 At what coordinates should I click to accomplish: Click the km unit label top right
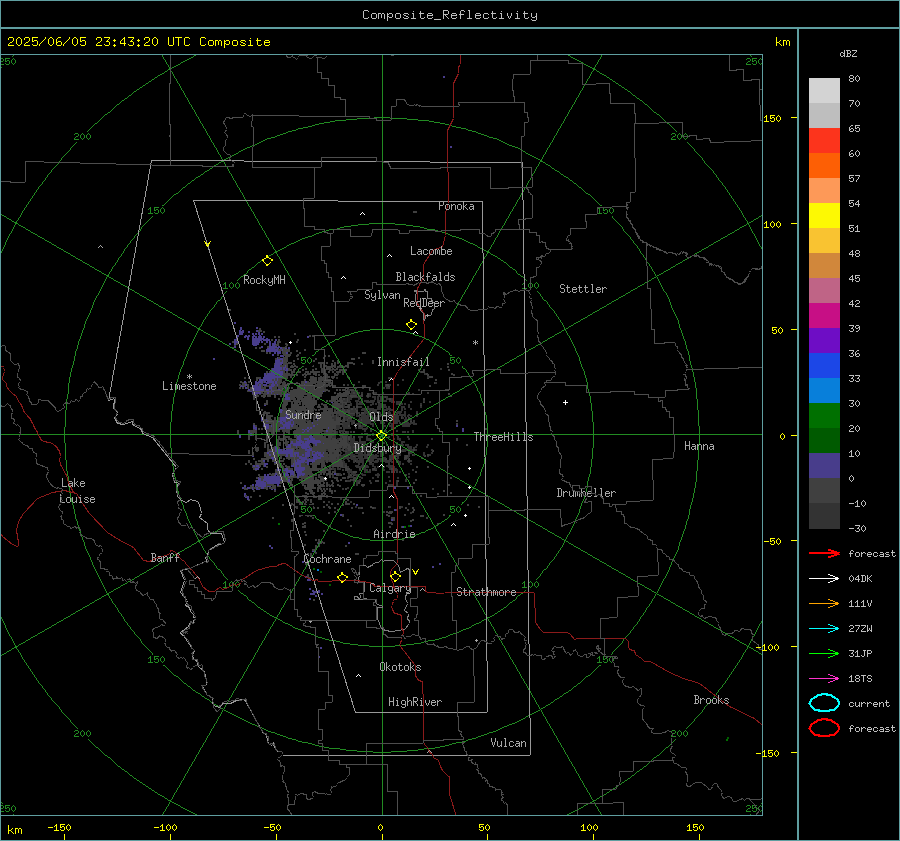[x=782, y=42]
